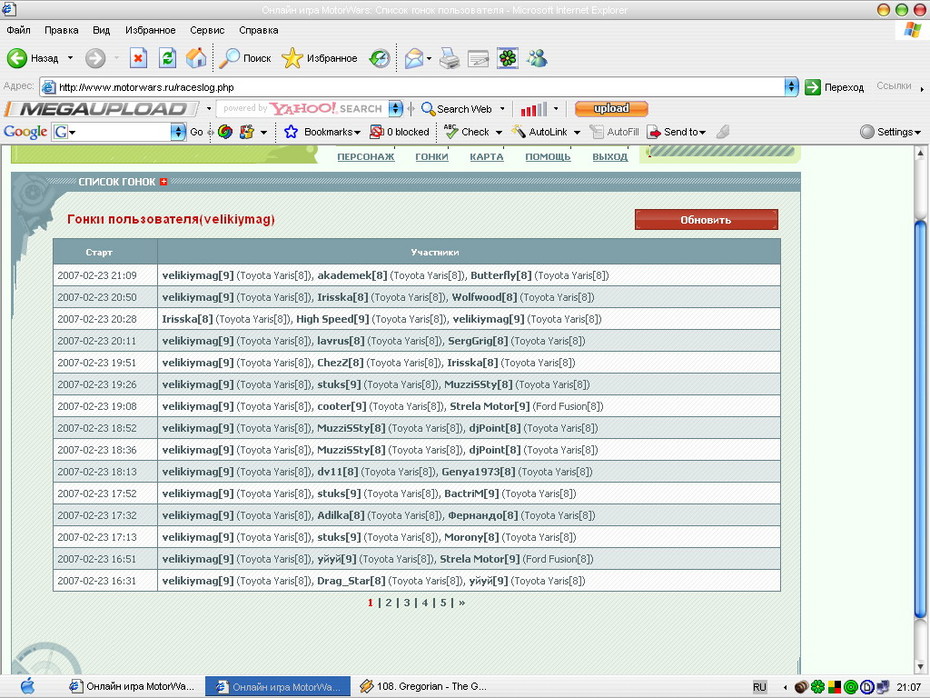Click the vertical scrollbar thumb
Viewport: 930px width, 698px height.
921,418
